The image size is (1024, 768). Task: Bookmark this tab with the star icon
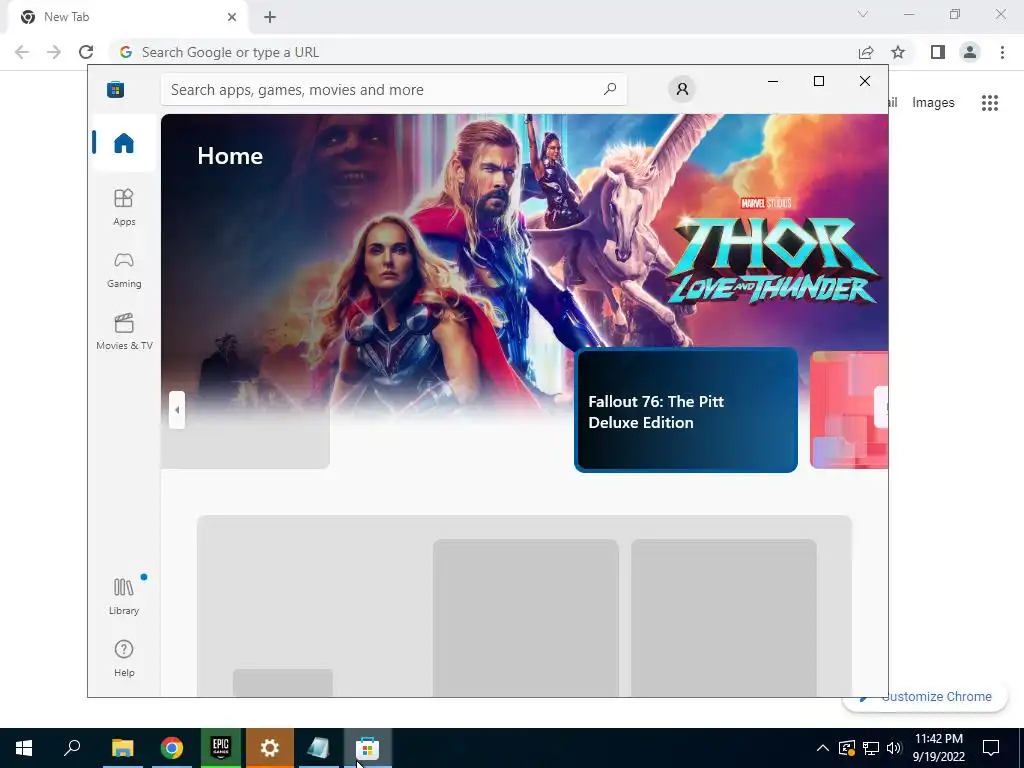pyautogui.click(x=898, y=52)
